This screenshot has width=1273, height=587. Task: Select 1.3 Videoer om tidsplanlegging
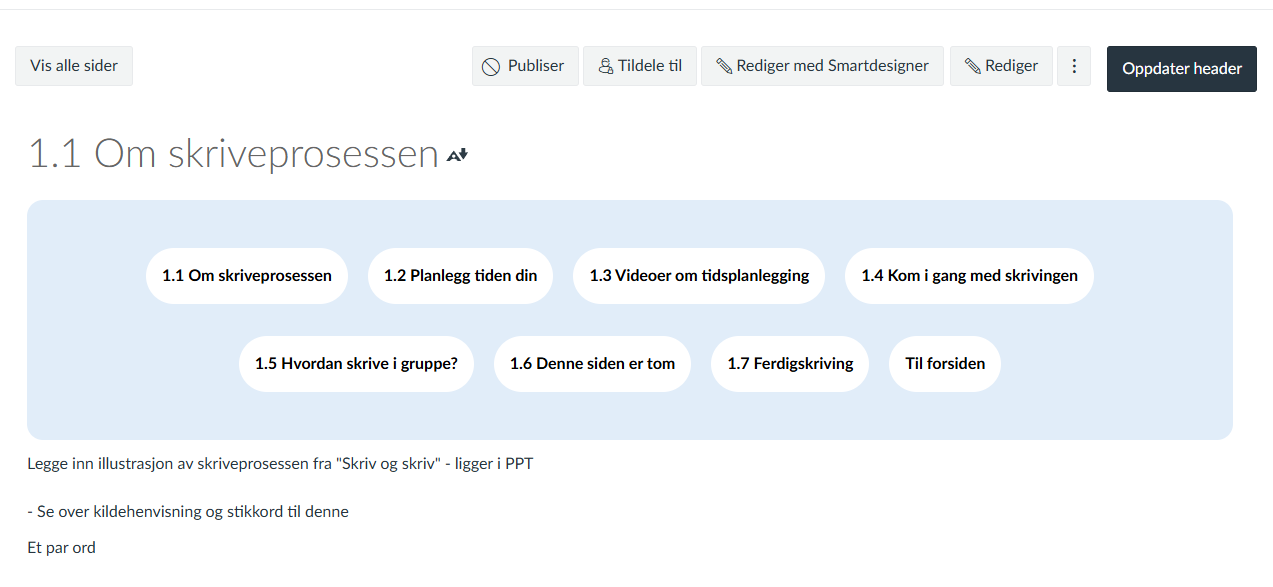(x=699, y=276)
